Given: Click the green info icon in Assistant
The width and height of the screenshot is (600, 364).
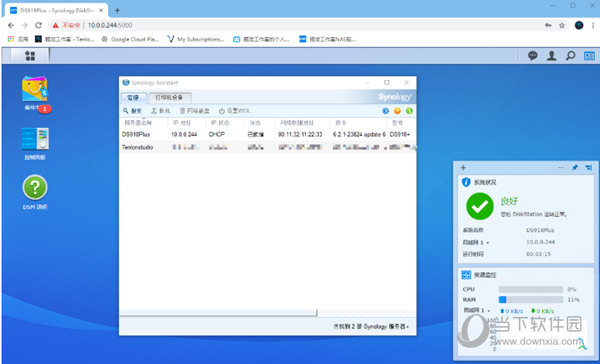Looking at the screenshot, I should [x=409, y=111].
